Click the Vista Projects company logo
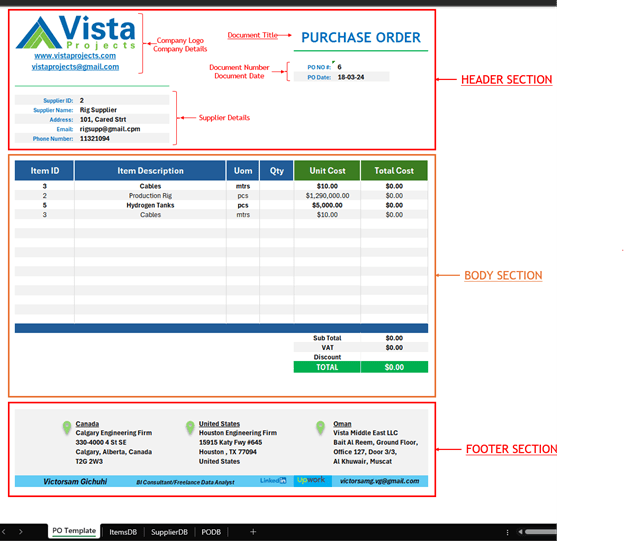This screenshot has height=541, width=624. point(75,32)
